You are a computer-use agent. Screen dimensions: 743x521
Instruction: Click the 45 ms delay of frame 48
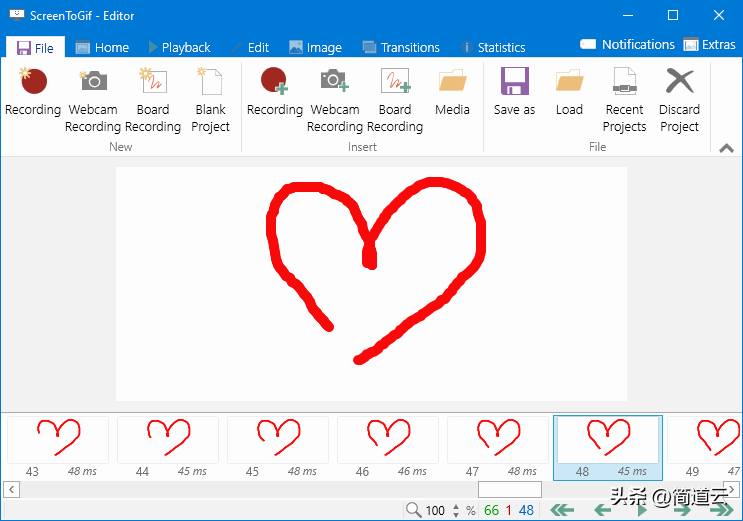[632, 471]
